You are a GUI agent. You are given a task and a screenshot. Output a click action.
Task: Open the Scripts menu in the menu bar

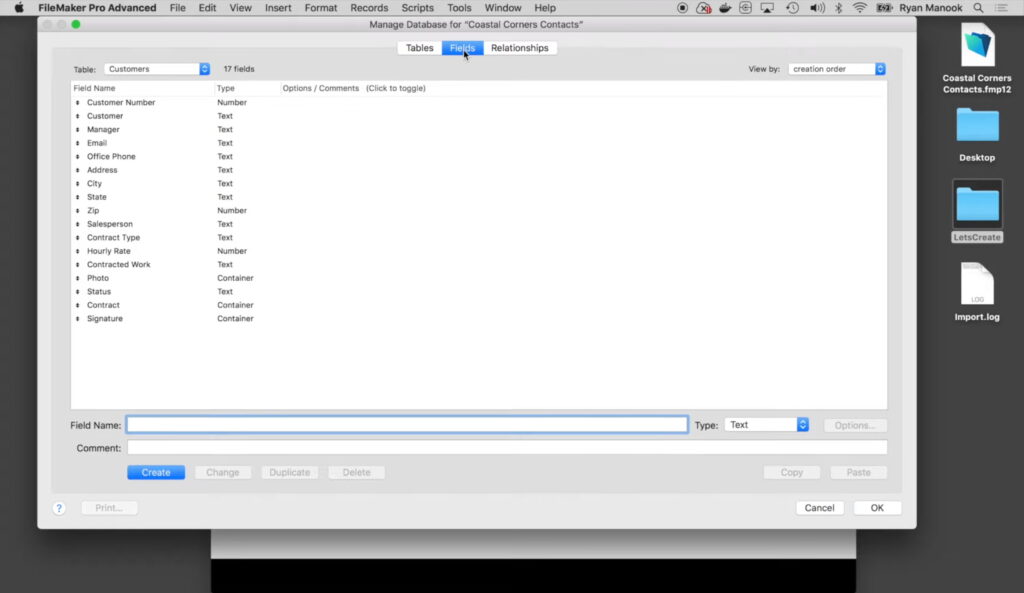(417, 8)
